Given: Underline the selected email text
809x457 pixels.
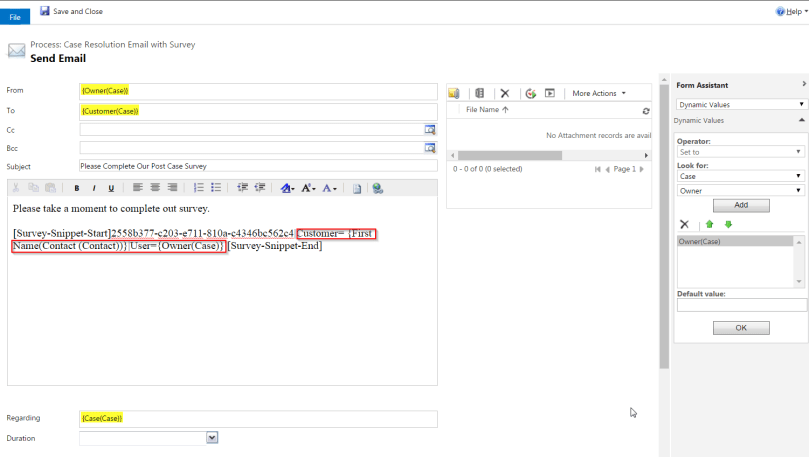Looking at the screenshot, I should (111, 188).
